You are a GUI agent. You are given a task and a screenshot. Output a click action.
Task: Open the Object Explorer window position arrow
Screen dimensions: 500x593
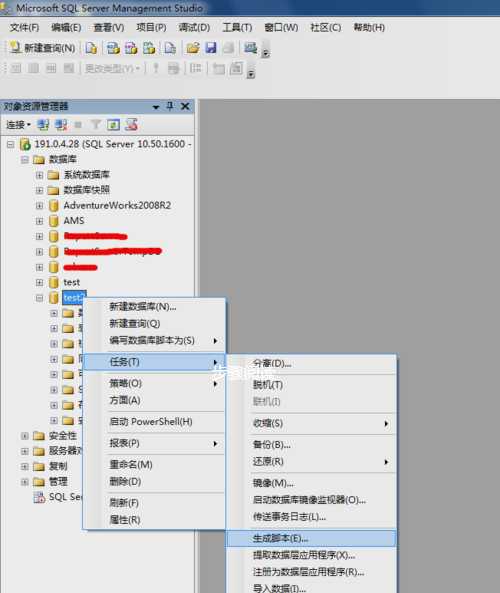tap(155, 107)
